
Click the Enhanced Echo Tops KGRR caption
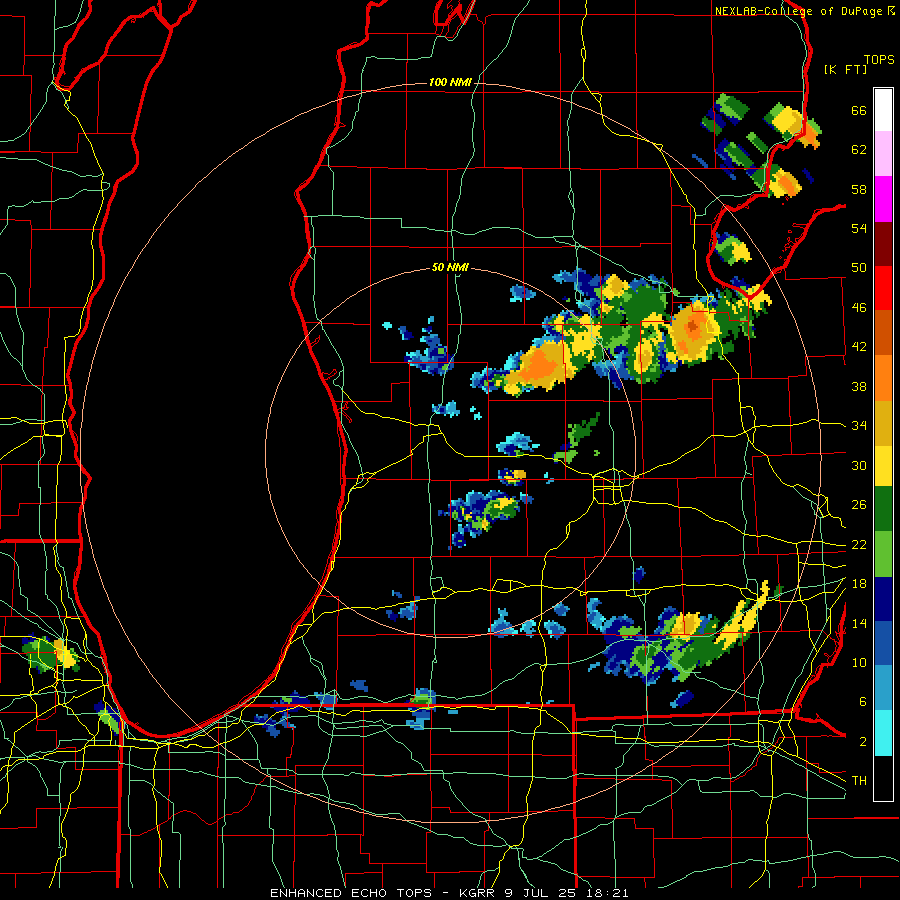[450, 893]
